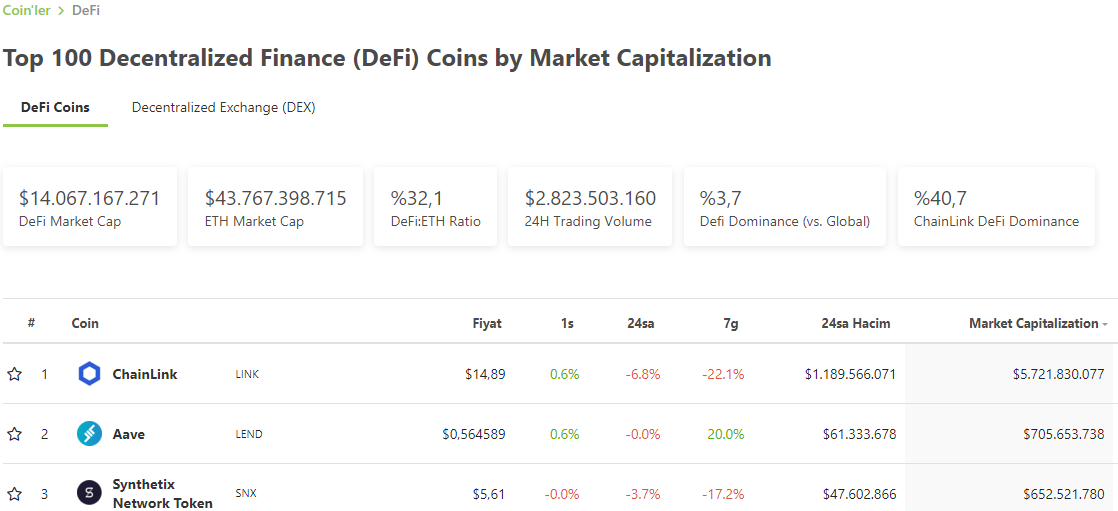Switch to Decentralized Exchange (DEX) tab
Image resolution: width=1118 pixels, height=511 pixels.
pos(223,108)
